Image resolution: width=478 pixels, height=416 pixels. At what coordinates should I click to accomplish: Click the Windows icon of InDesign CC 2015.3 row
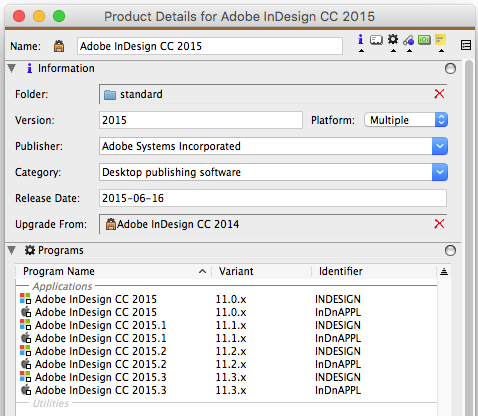(25, 377)
